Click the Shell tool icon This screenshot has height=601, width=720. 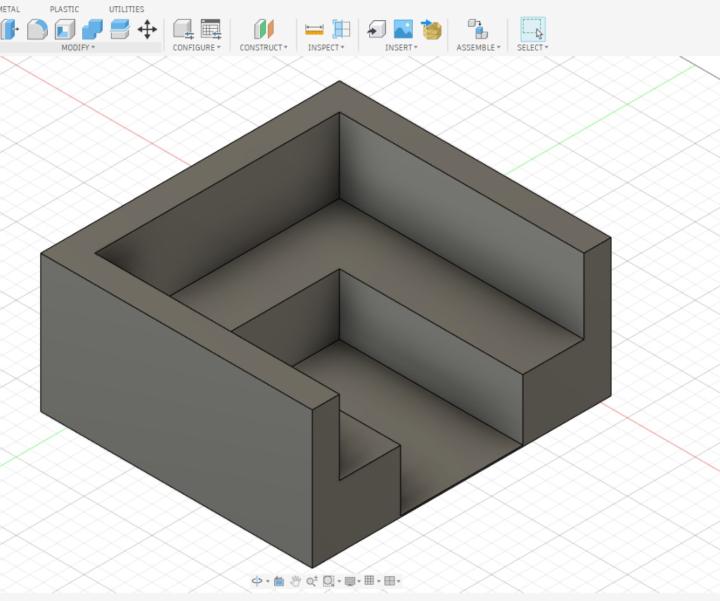pyautogui.click(x=65, y=29)
